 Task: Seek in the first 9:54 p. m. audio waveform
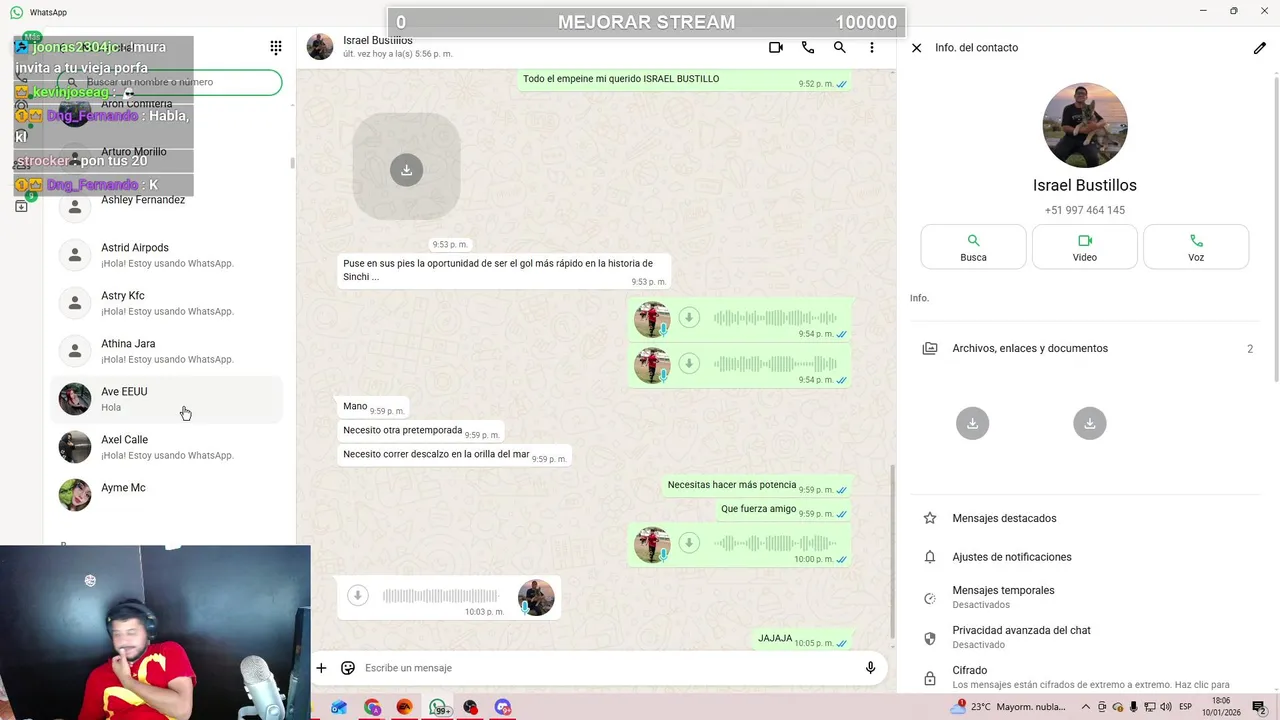[775, 318]
